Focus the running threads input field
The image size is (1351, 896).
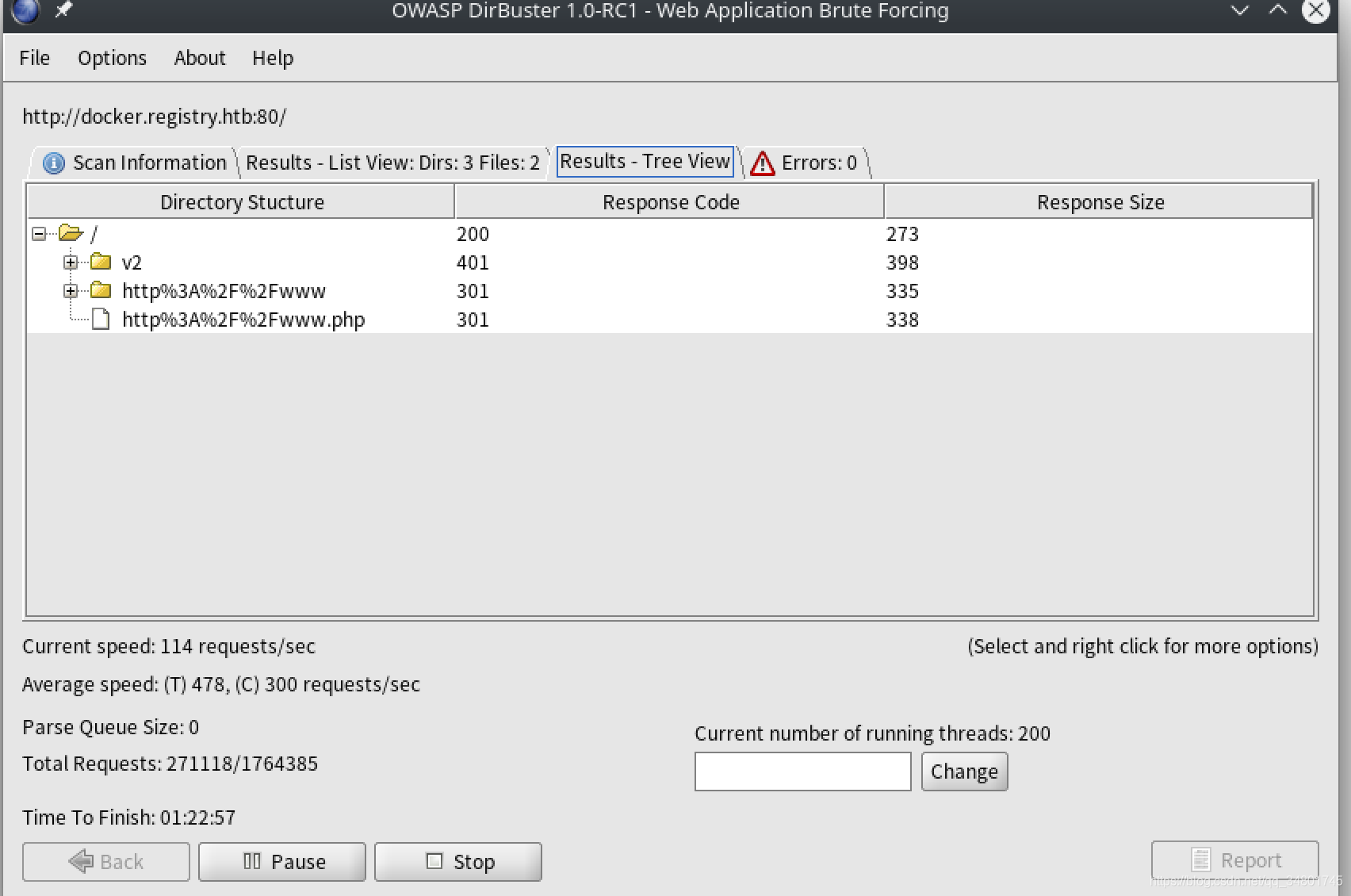pos(802,772)
